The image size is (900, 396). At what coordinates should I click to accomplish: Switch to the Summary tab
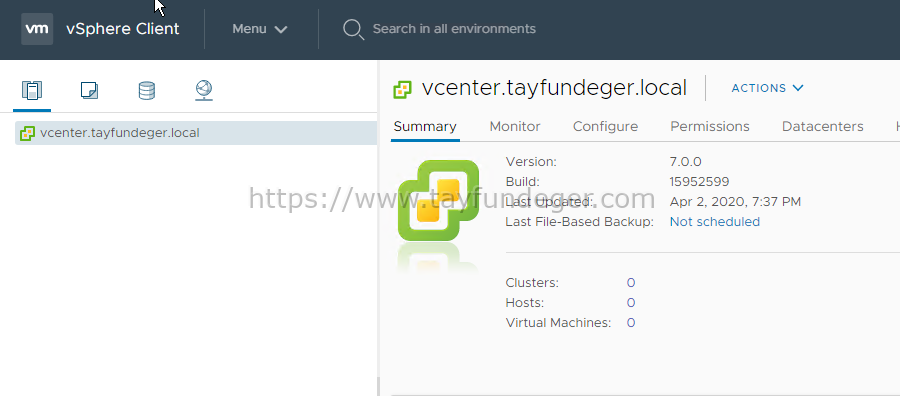[425, 126]
